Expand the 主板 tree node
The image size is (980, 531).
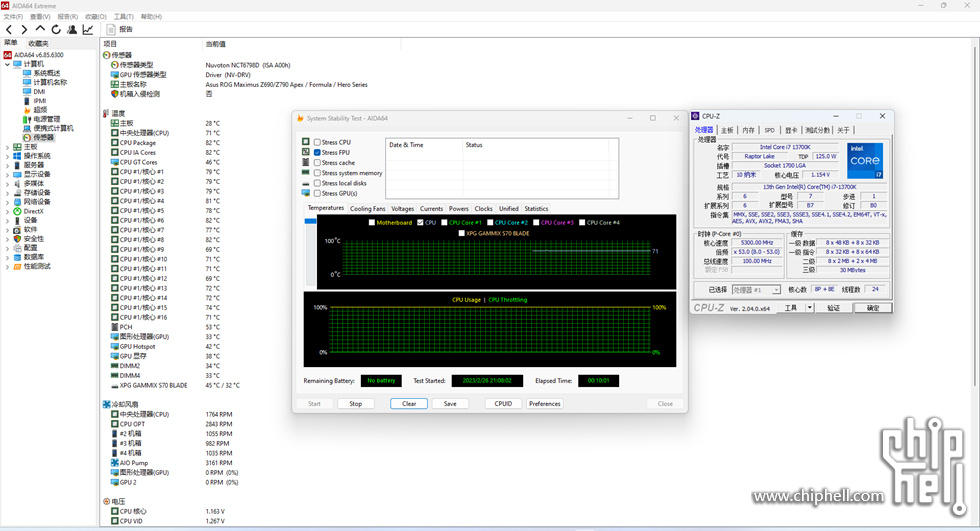(7, 146)
